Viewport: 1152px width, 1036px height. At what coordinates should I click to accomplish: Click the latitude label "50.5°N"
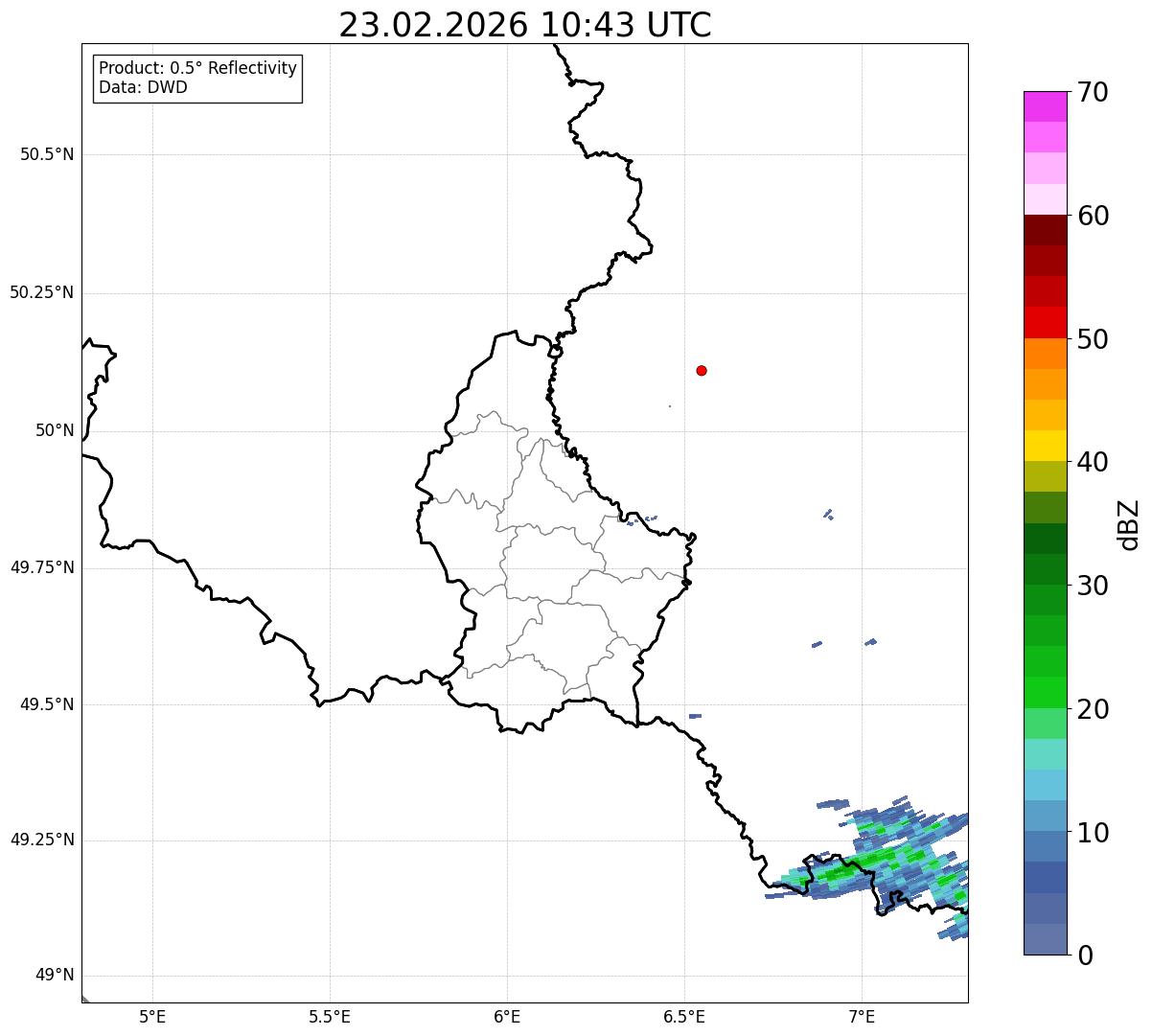tap(47, 154)
